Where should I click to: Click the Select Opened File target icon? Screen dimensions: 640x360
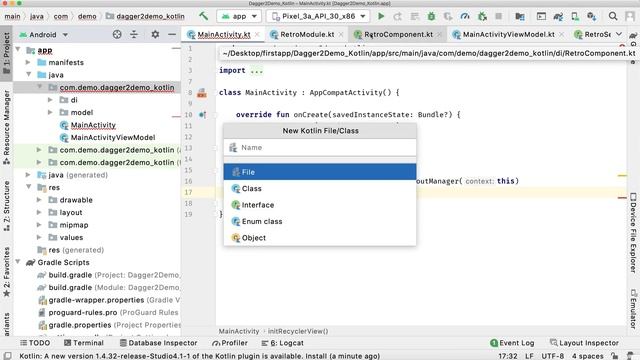click(117, 35)
